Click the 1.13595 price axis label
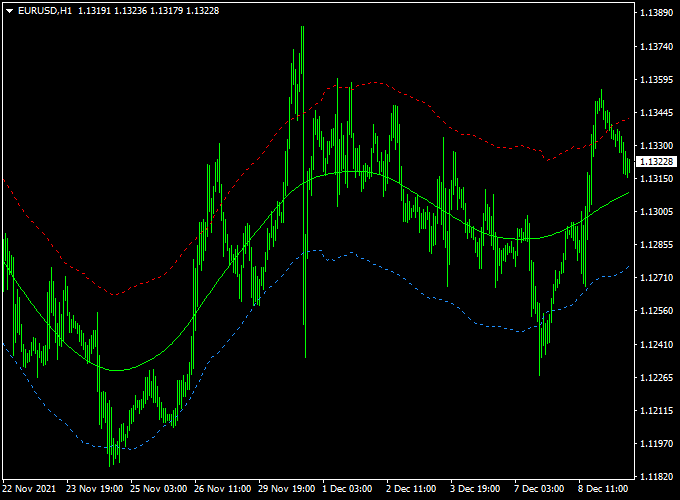This screenshot has width=680, height=500. [x=657, y=80]
